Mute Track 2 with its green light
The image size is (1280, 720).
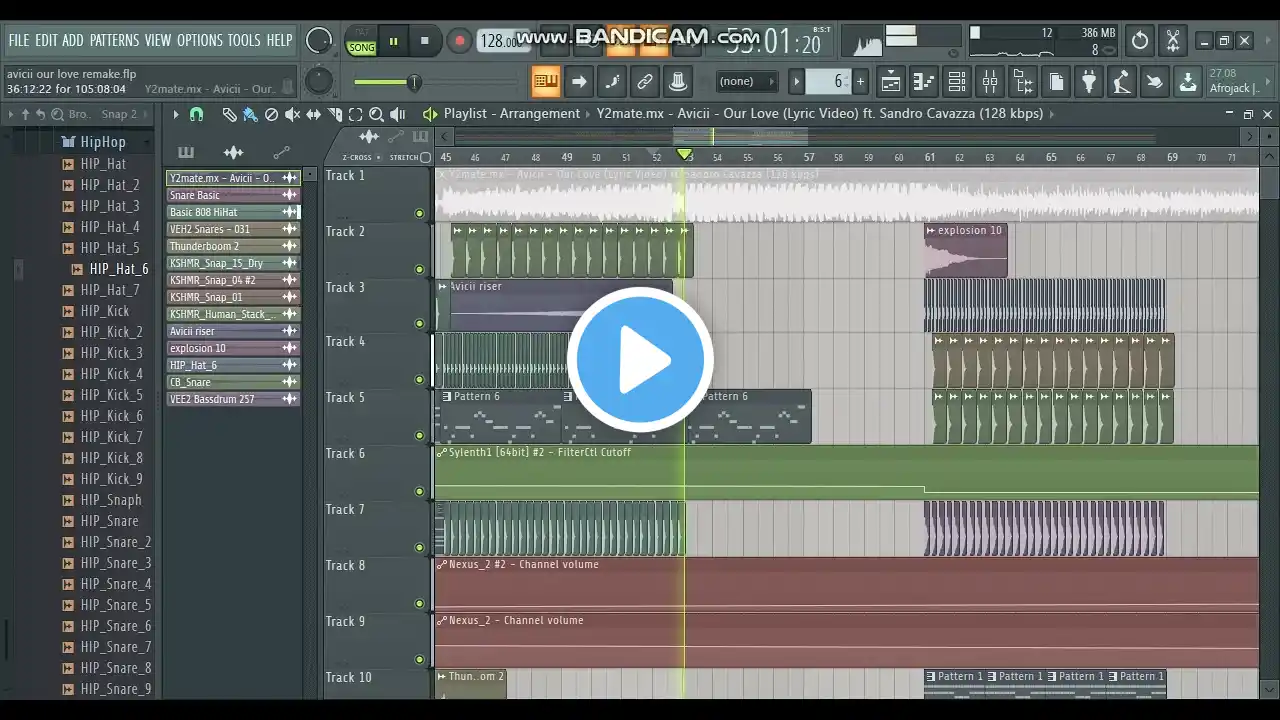pyautogui.click(x=419, y=269)
